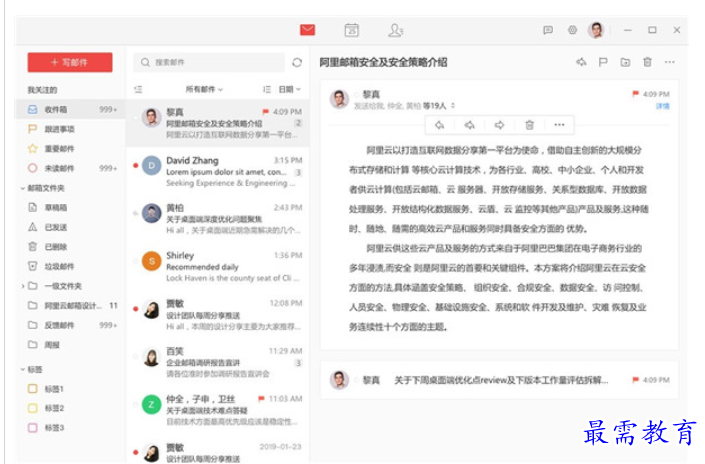Click the list sort icon beside 日期
Screen dimensions: 705x464
tap(267, 89)
